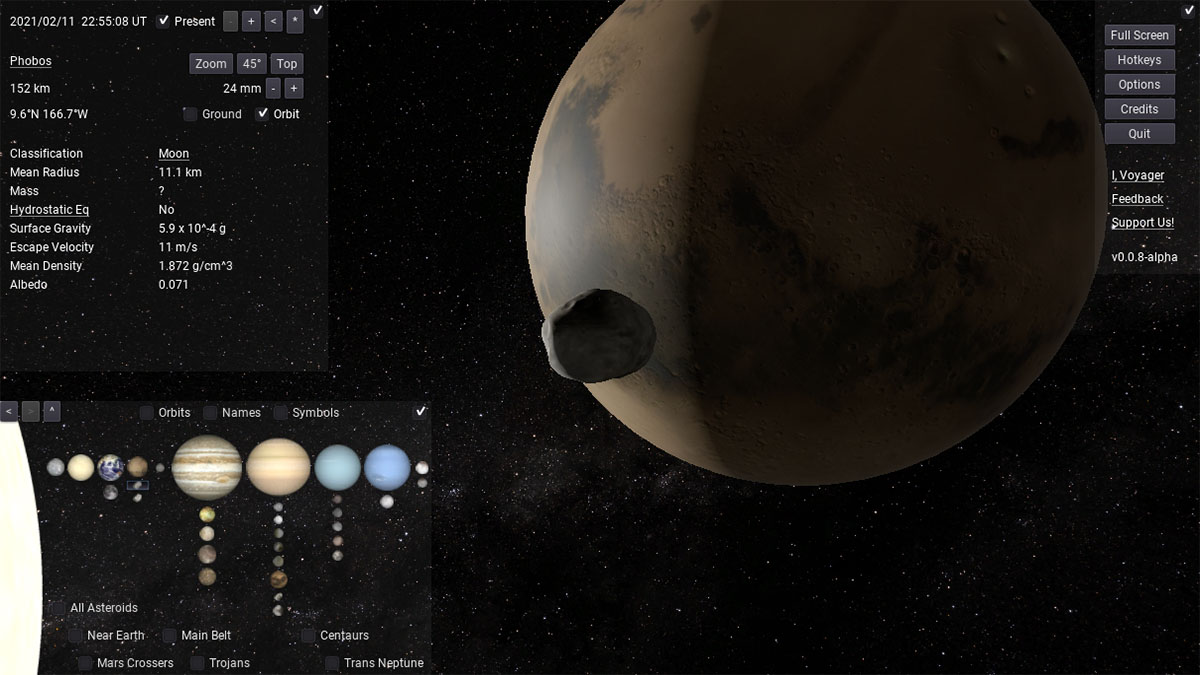Check the Main Belt asteroids box
The image size is (1200, 675).
[169, 635]
